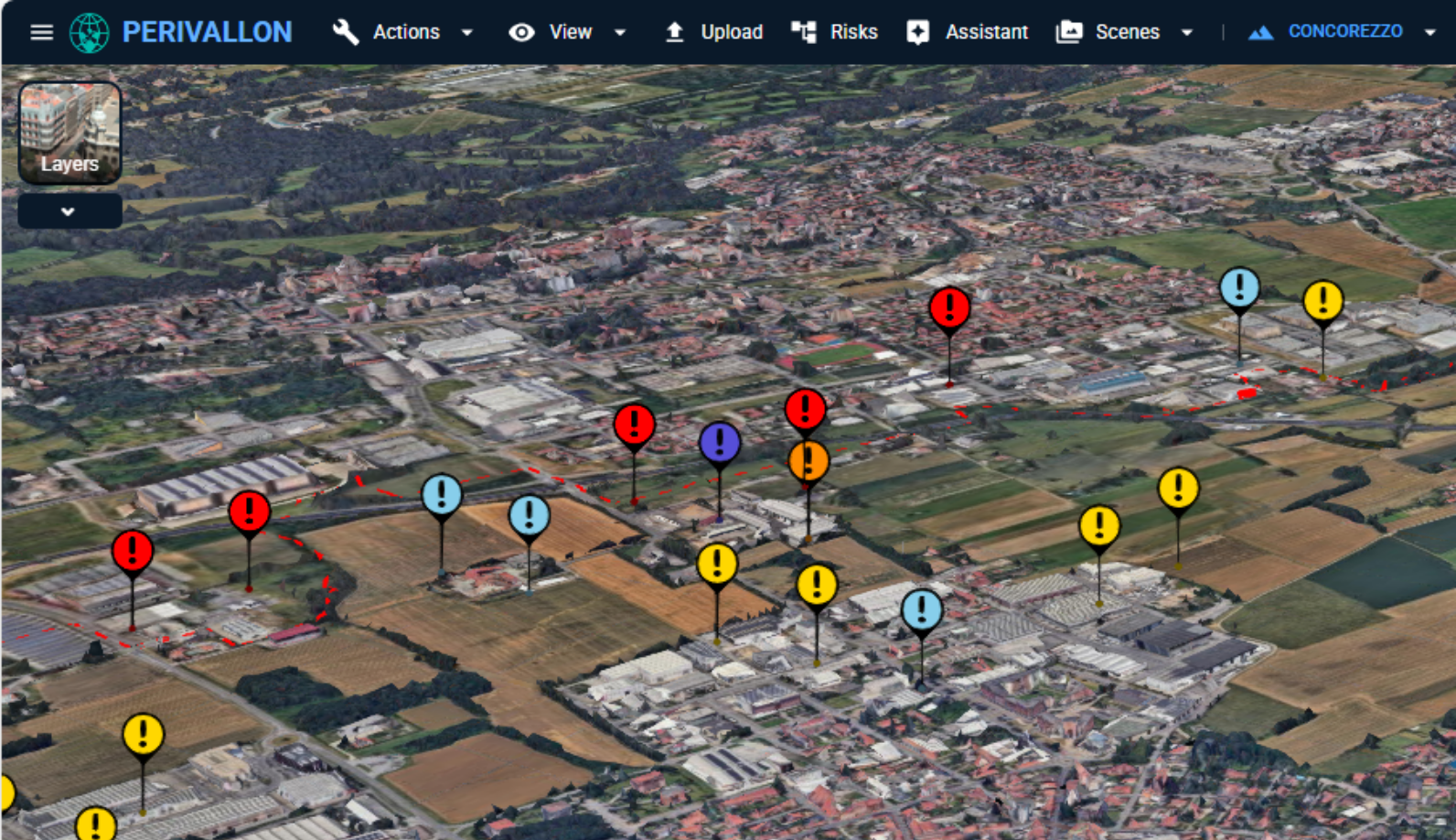Click the mountain icon beside CONCOREZZO
The width and height of the screenshot is (1456, 840).
[x=1261, y=32]
